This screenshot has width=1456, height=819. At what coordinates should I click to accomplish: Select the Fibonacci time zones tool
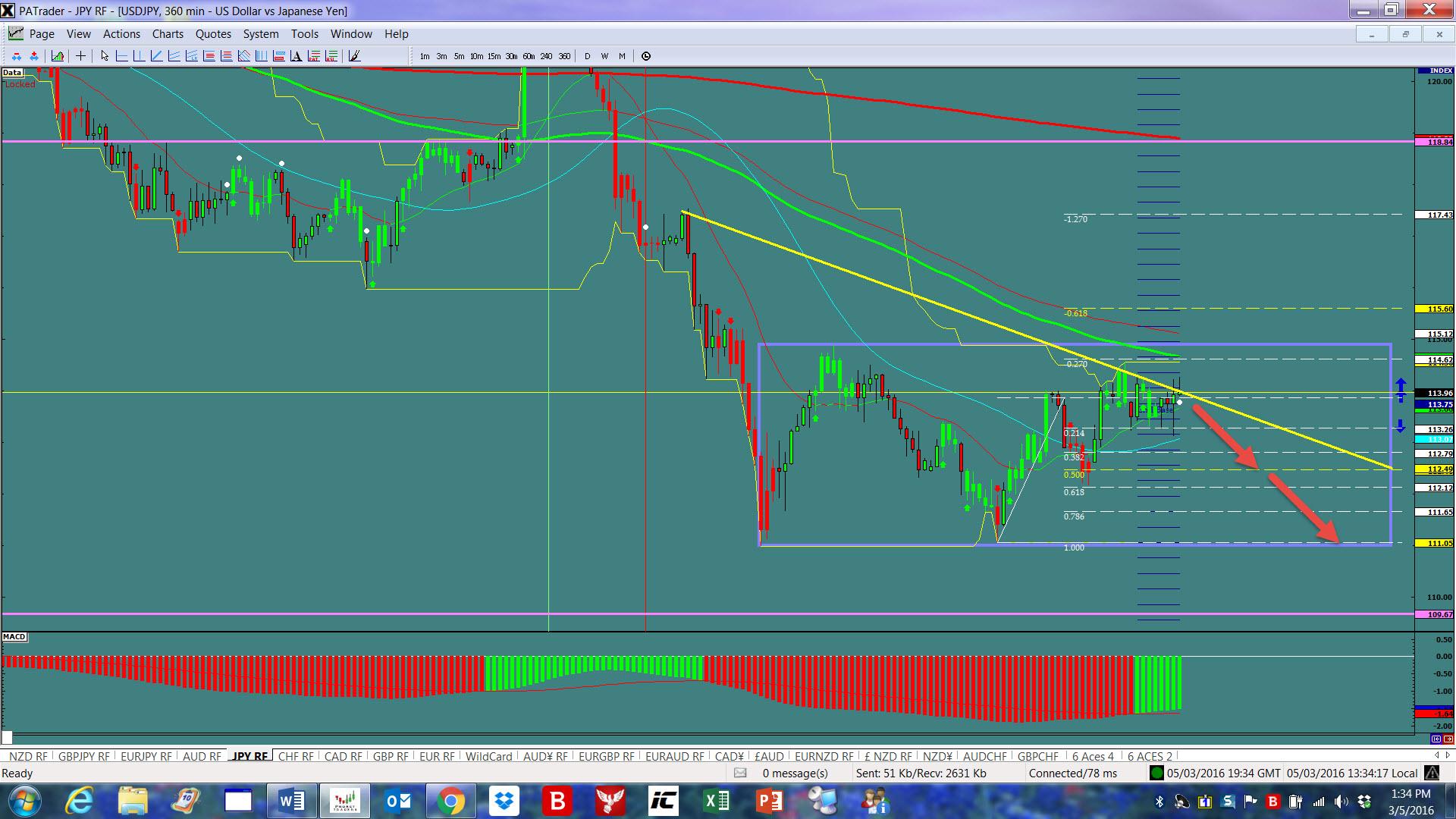(x=261, y=56)
